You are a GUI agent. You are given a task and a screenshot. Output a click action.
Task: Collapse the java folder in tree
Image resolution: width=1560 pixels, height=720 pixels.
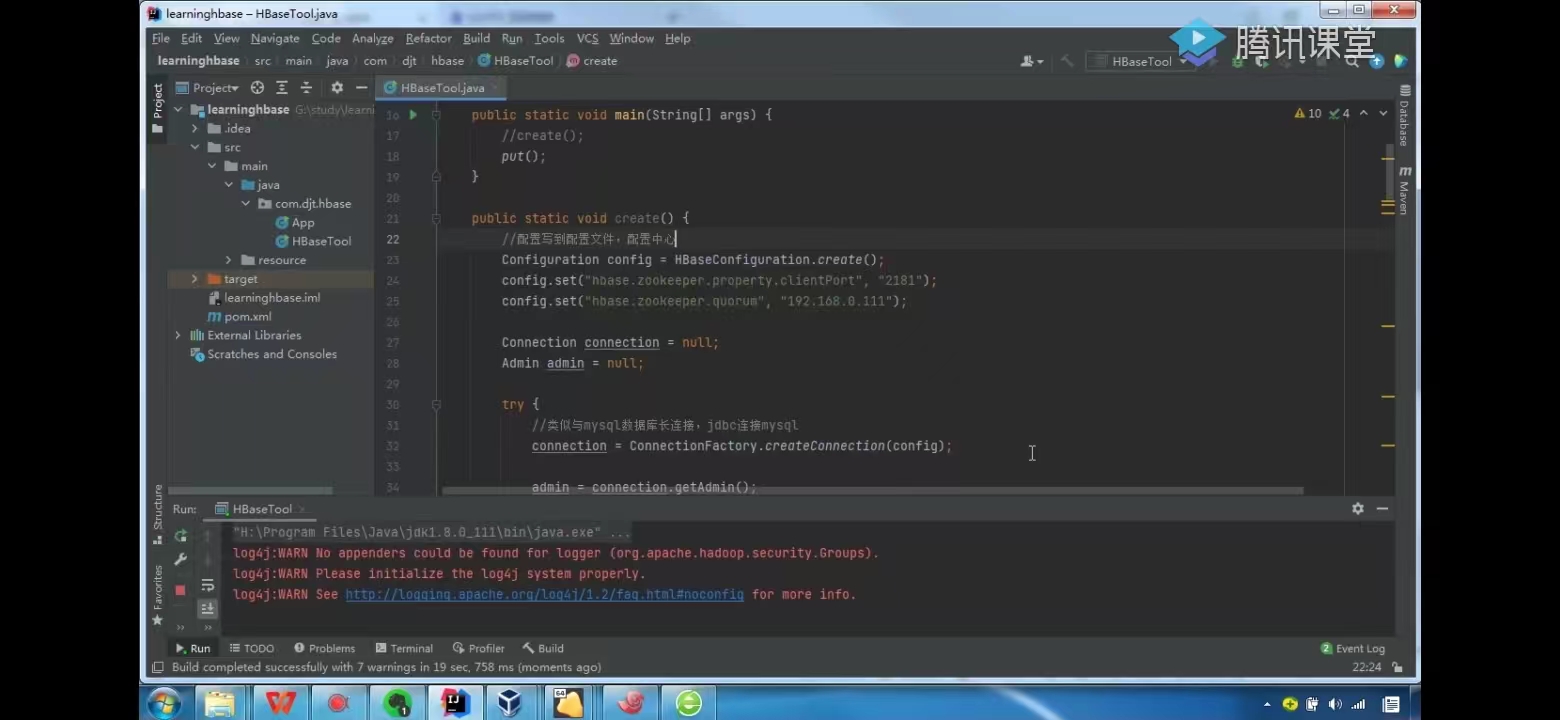(x=229, y=185)
